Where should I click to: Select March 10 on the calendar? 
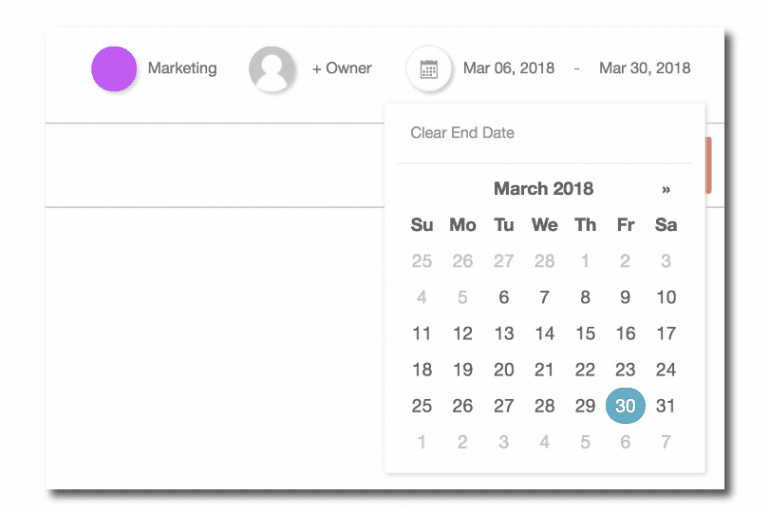coord(666,297)
